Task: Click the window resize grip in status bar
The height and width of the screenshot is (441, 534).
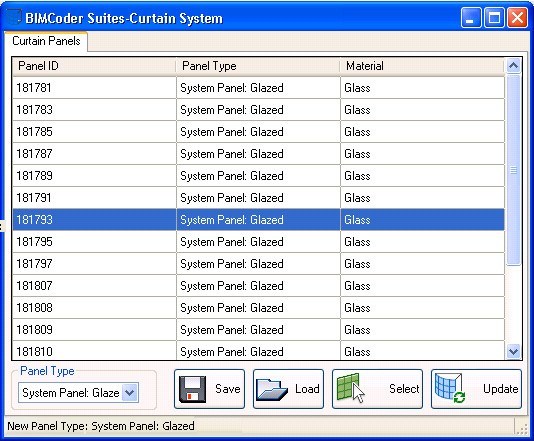Action: click(522, 429)
